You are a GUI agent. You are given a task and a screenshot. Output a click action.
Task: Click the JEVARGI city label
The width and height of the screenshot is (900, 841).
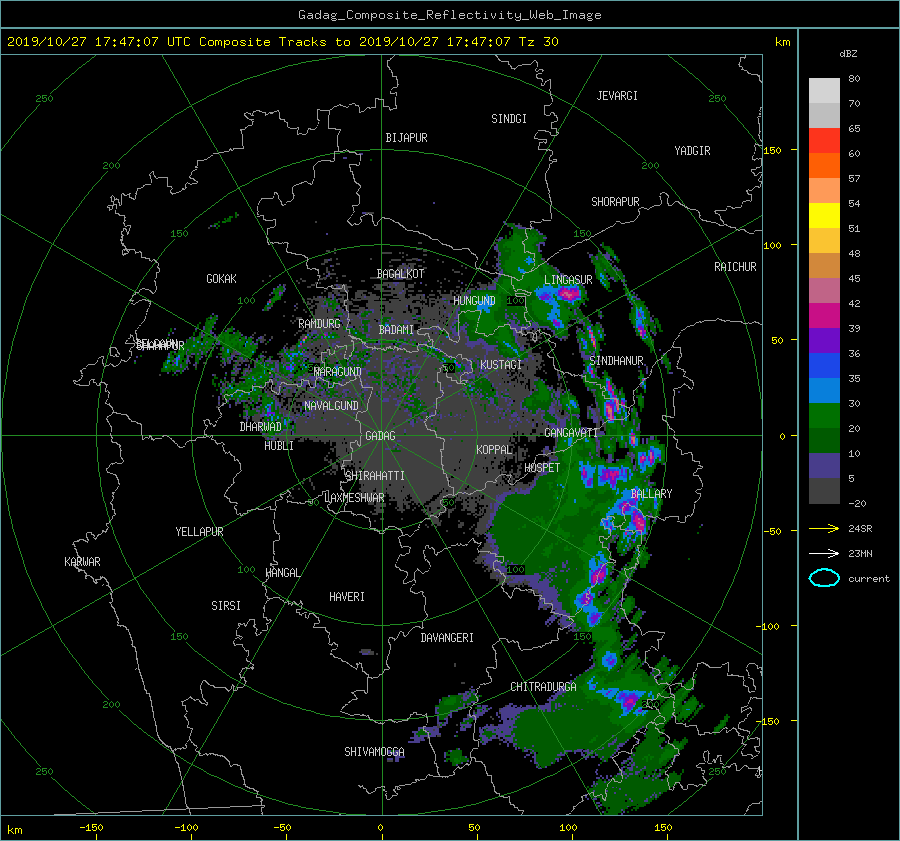click(x=617, y=96)
